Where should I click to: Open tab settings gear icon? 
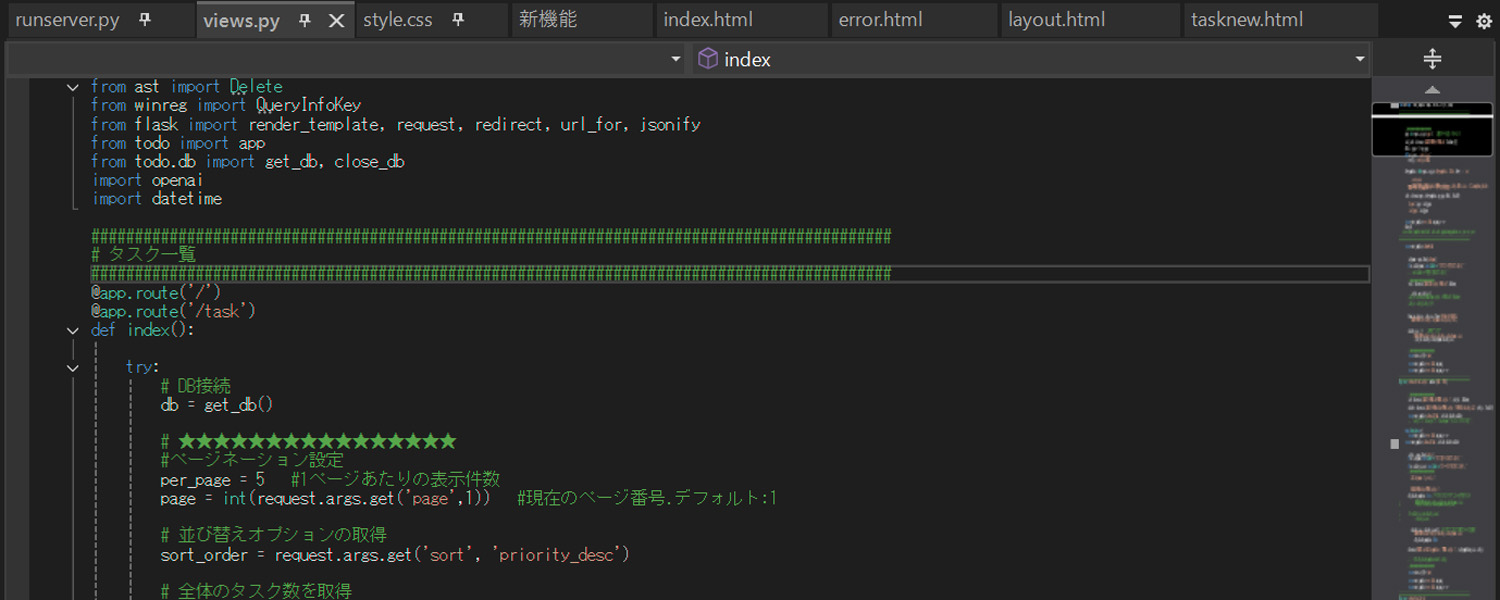point(1483,21)
